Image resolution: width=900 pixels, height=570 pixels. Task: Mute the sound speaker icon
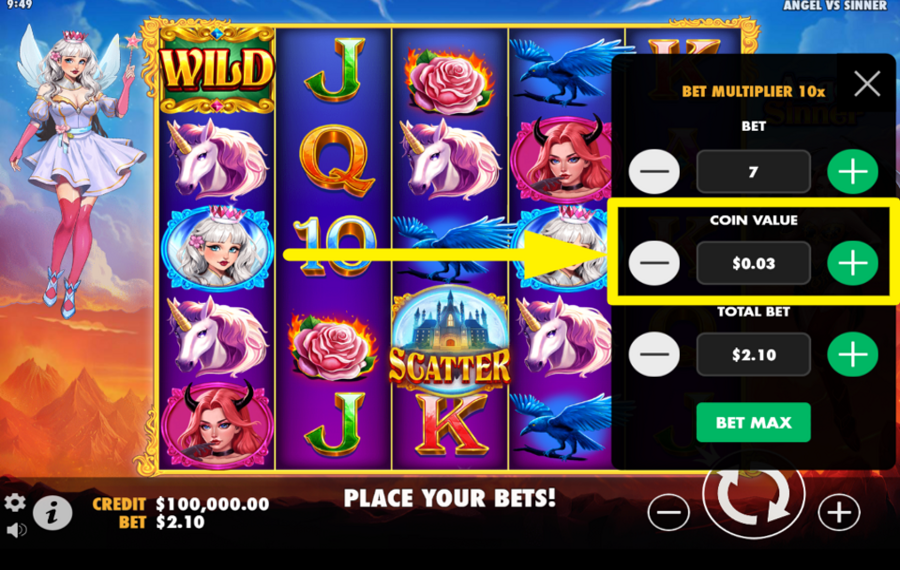coord(17,530)
